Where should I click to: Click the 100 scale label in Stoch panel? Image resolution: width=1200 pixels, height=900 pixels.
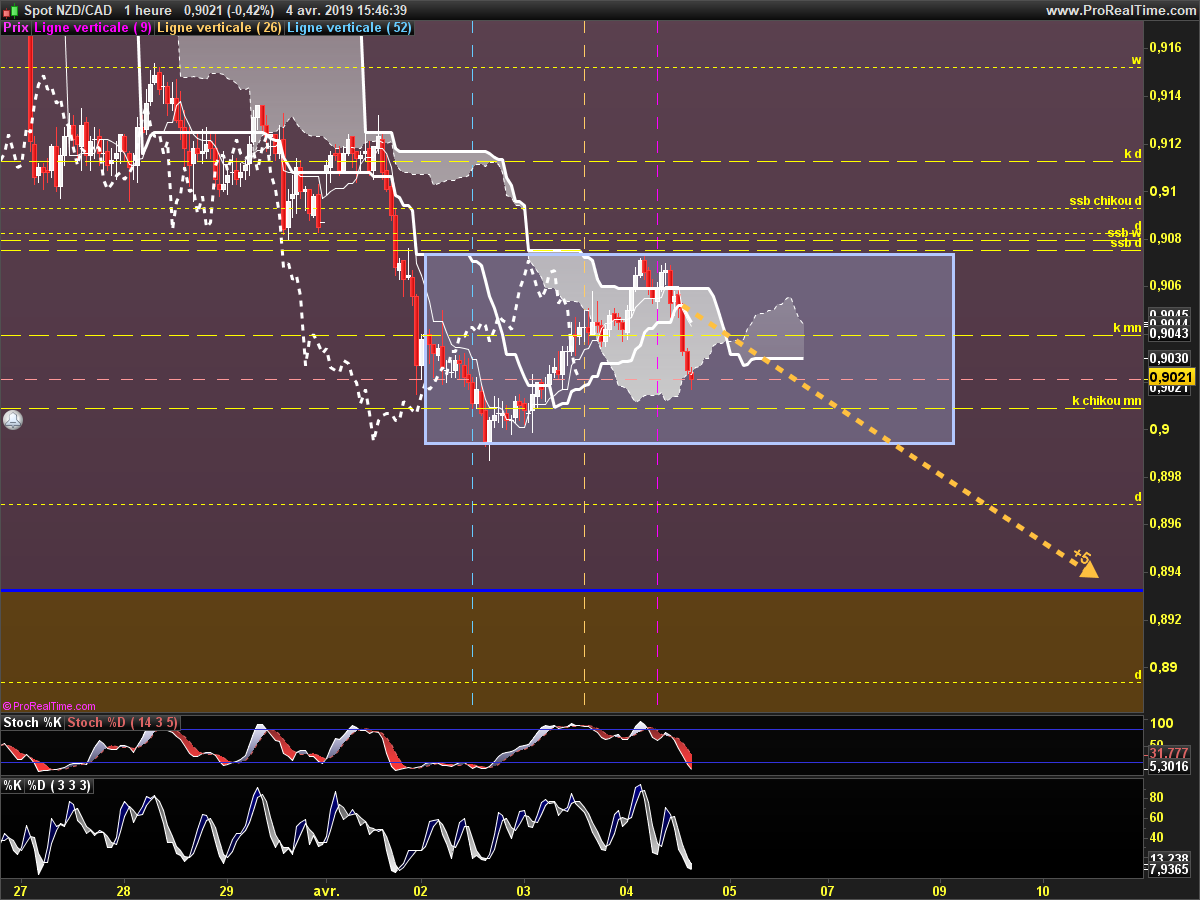[1161, 723]
